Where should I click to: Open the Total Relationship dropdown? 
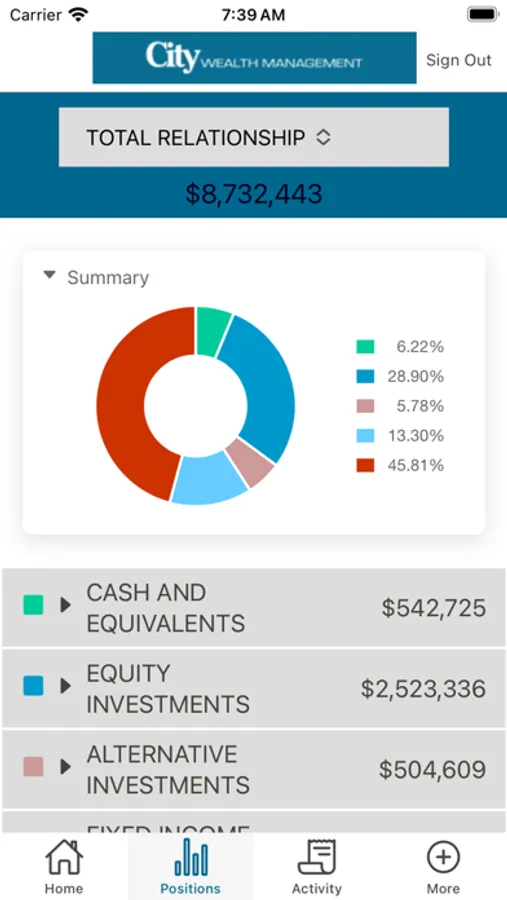(x=254, y=138)
